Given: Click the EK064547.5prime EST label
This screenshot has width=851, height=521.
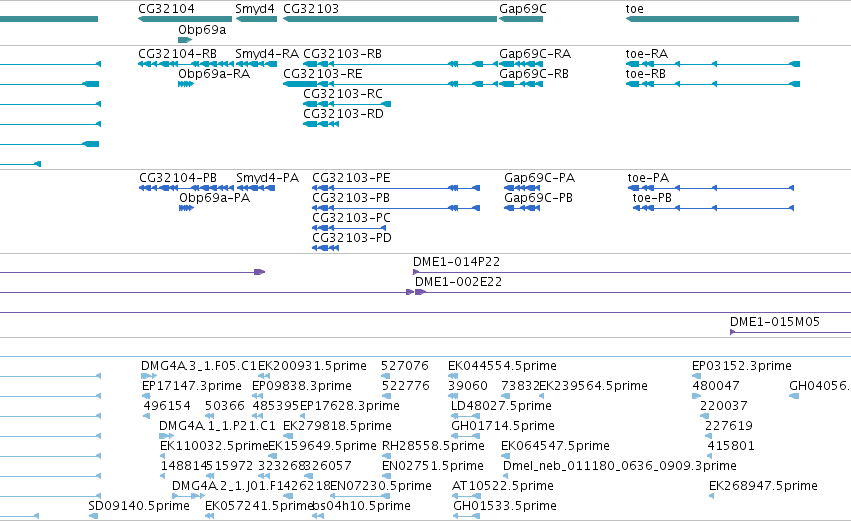Looking at the screenshot, I should [556, 447].
